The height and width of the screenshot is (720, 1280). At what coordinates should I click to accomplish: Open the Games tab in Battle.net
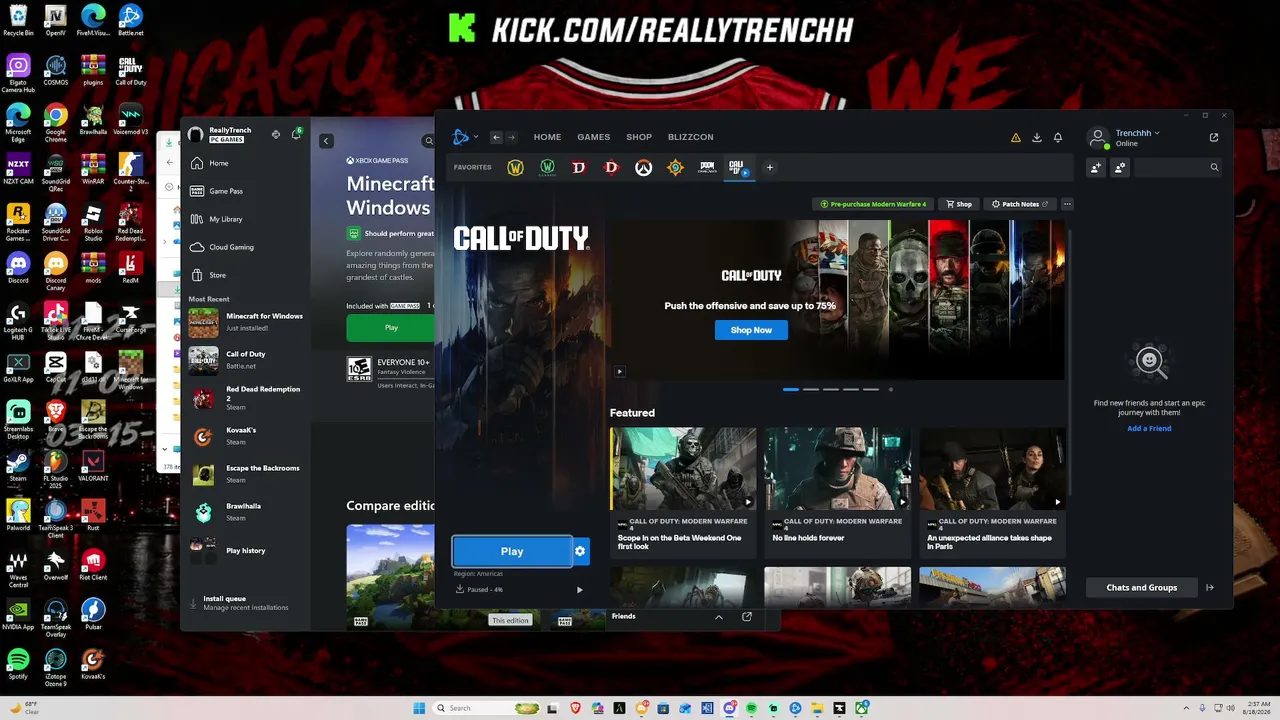[593, 138]
